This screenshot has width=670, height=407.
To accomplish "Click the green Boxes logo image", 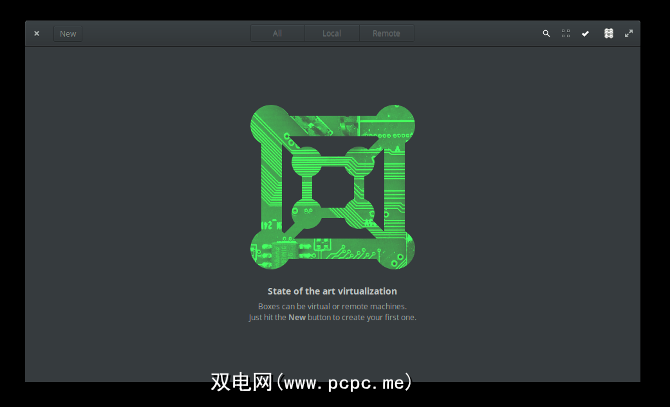I will (x=332, y=187).
